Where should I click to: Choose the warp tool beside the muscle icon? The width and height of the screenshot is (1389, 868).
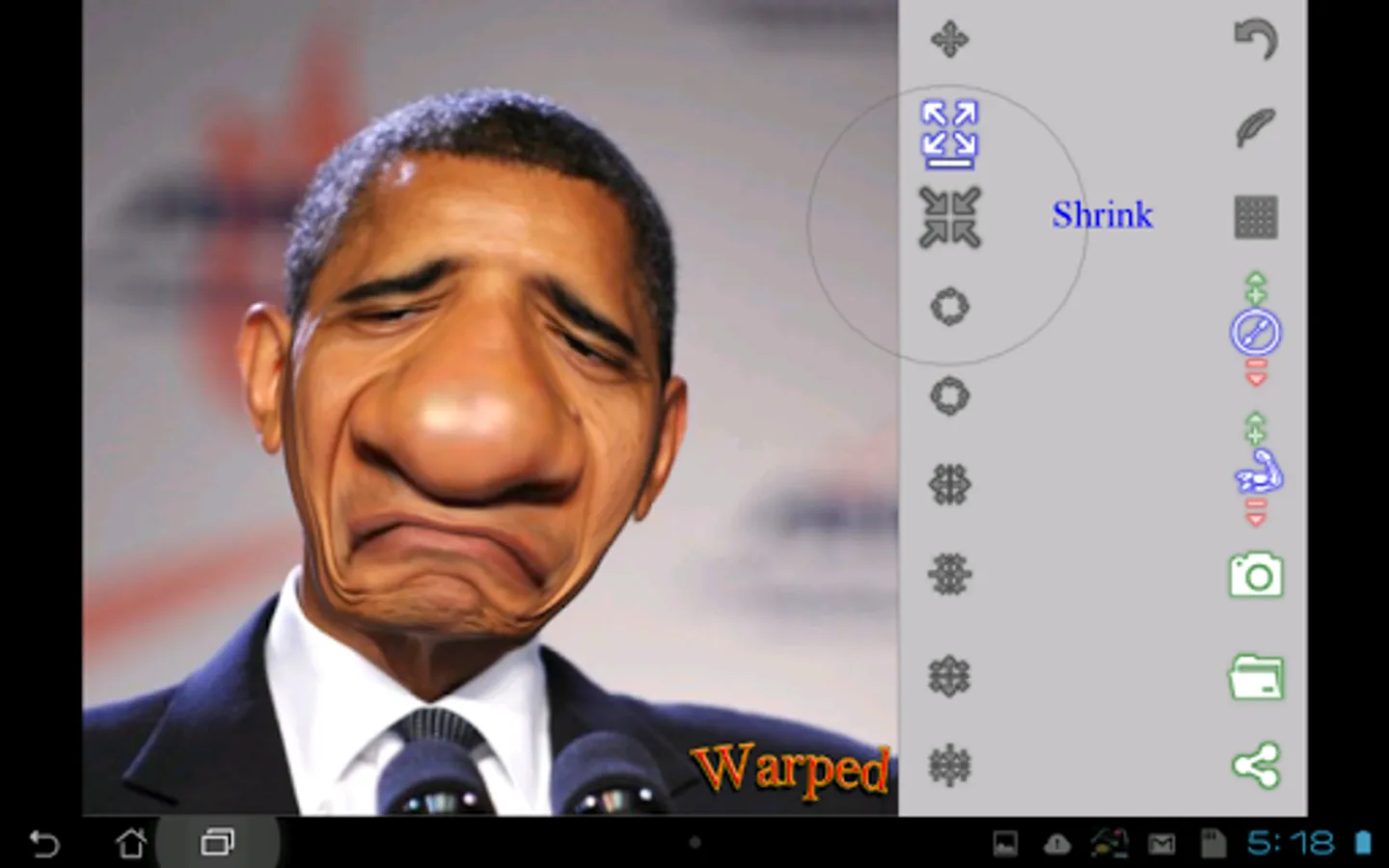(950, 485)
